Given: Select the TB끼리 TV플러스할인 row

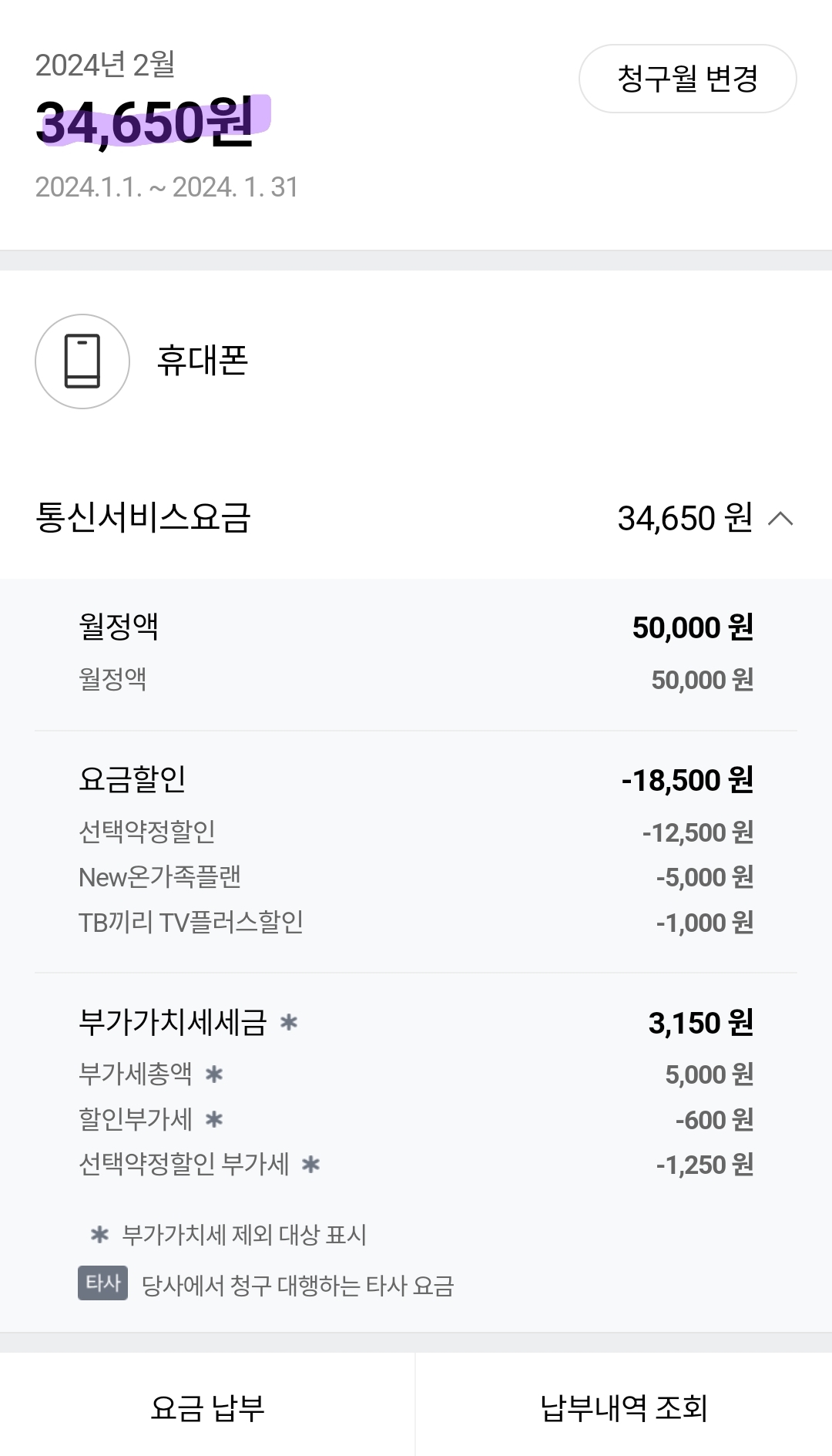Looking at the screenshot, I should (x=416, y=922).
